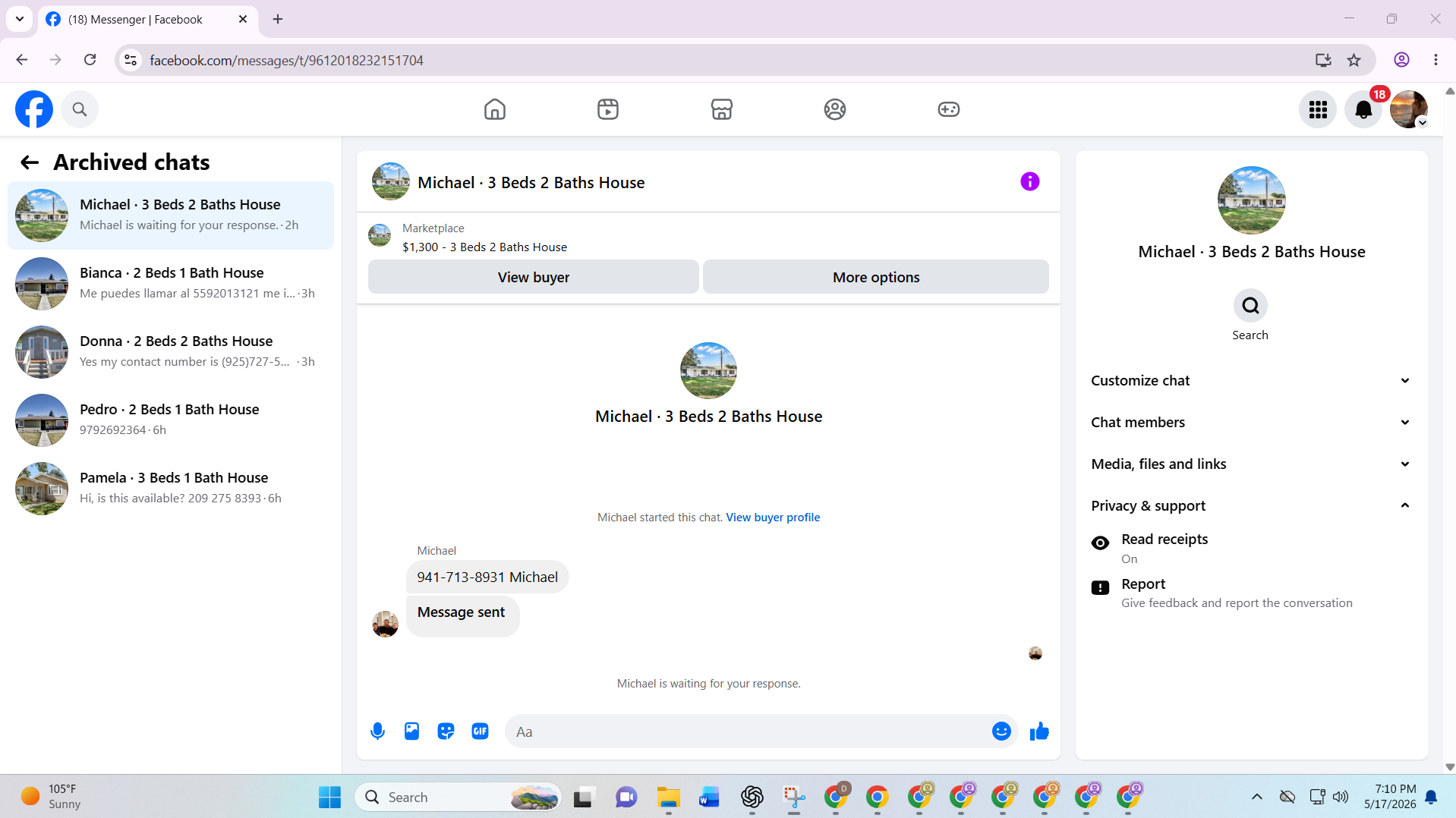The image size is (1456, 818).
Task: Expand the Customize chat section
Action: tap(1252, 381)
